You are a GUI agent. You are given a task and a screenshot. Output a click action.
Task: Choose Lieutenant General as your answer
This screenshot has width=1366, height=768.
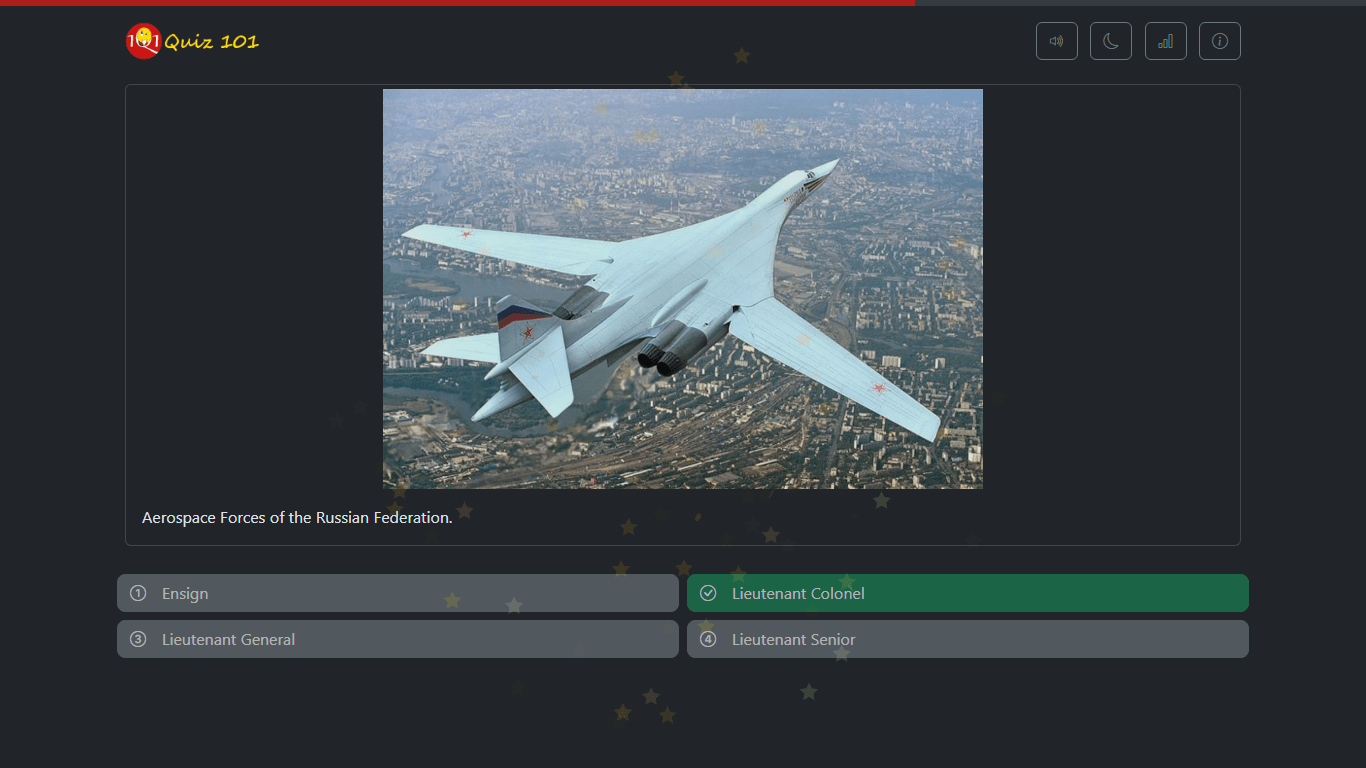pyautogui.click(x=397, y=639)
